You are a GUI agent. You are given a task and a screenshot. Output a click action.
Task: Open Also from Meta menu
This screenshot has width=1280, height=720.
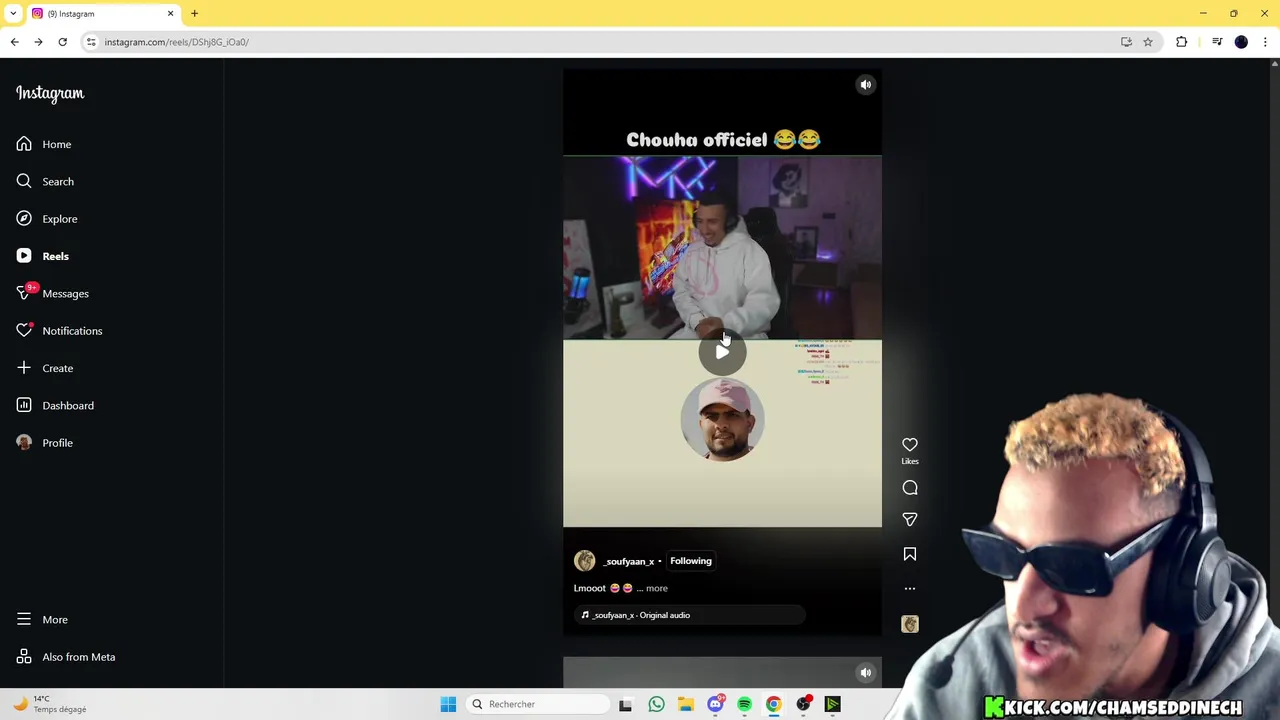tap(66, 657)
